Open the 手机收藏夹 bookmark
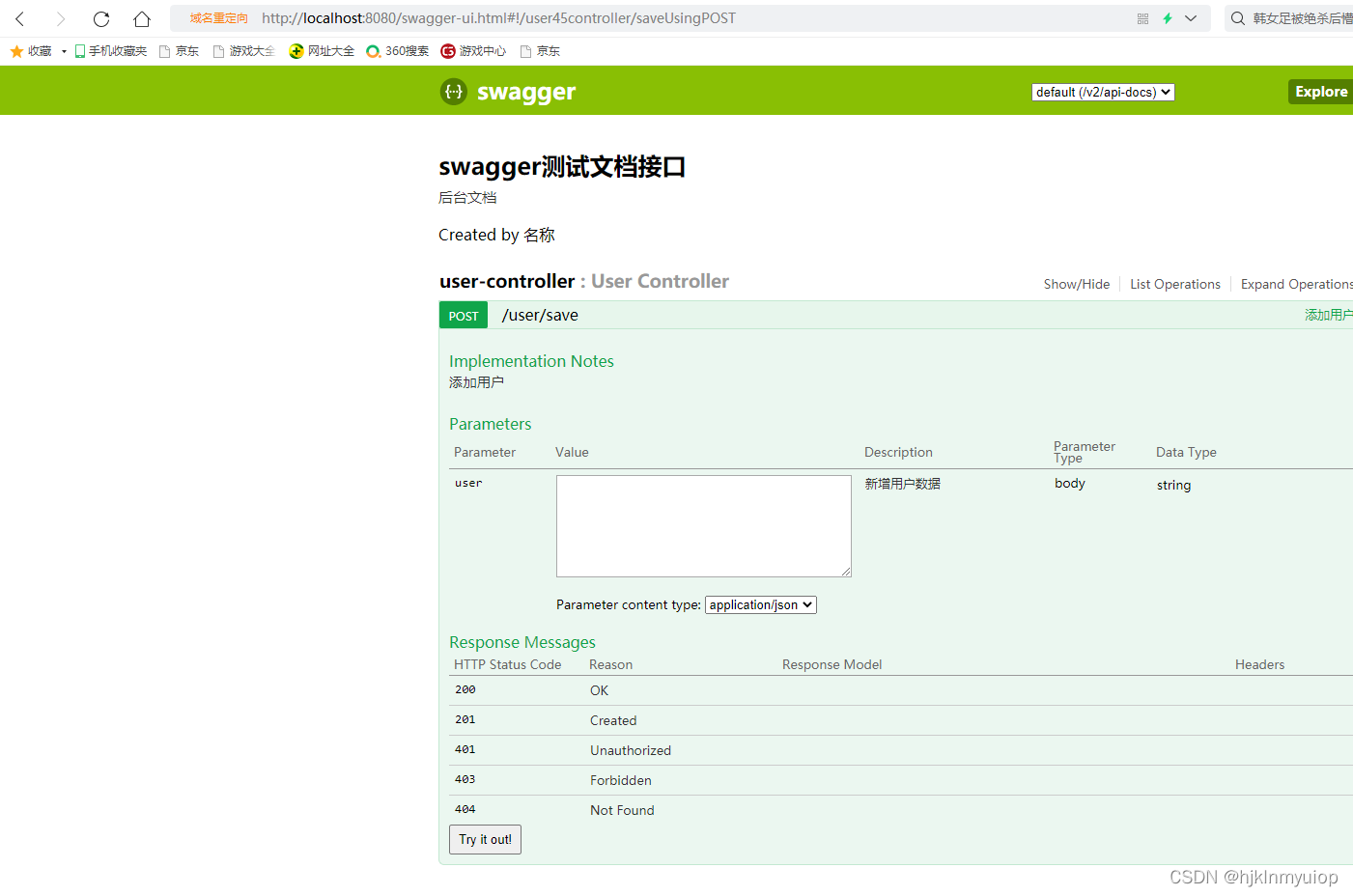This screenshot has height=896, width=1353. point(110,51)
